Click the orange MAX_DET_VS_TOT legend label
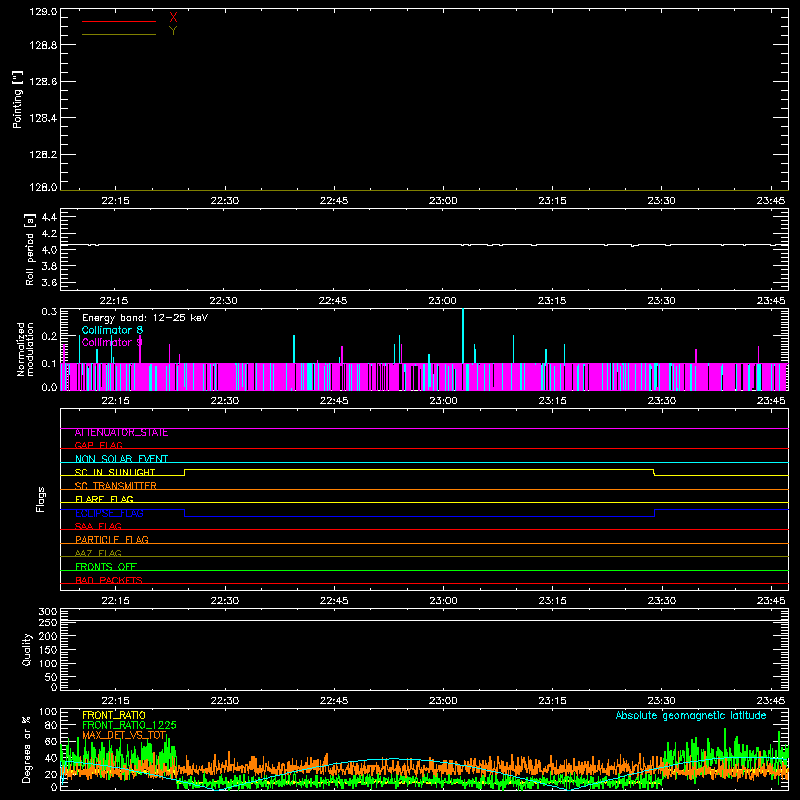The width and height of the screenshot is (800, 800). pyautogui.click(x=124, y=735)
